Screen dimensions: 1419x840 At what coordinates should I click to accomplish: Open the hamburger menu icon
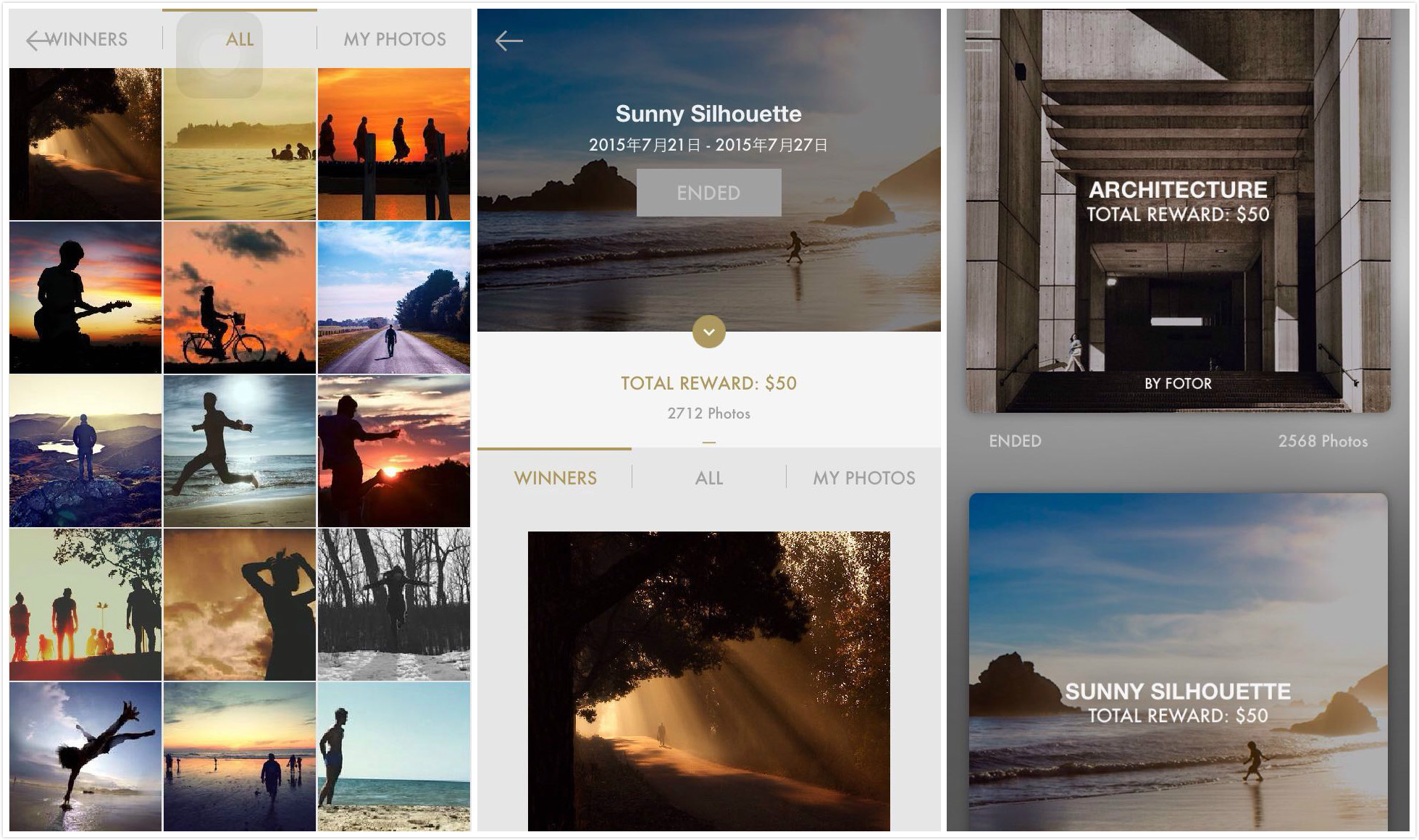coord(978,41)
